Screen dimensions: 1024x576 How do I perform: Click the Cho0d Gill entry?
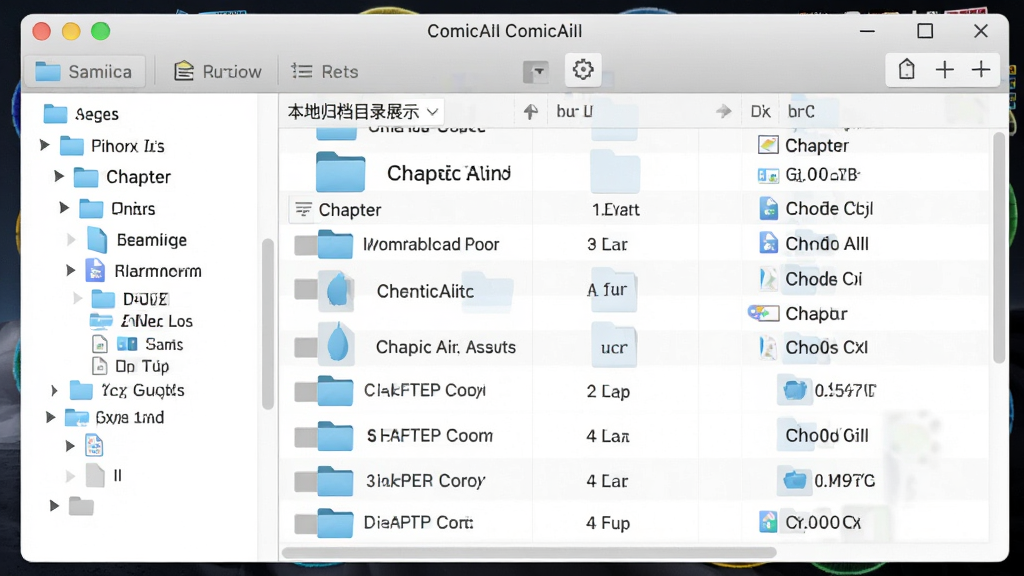coord(827,436)
